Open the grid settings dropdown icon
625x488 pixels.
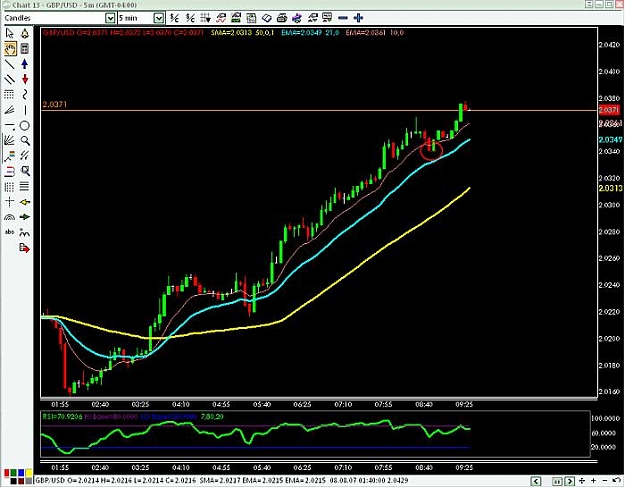click(x=206, y=18)
